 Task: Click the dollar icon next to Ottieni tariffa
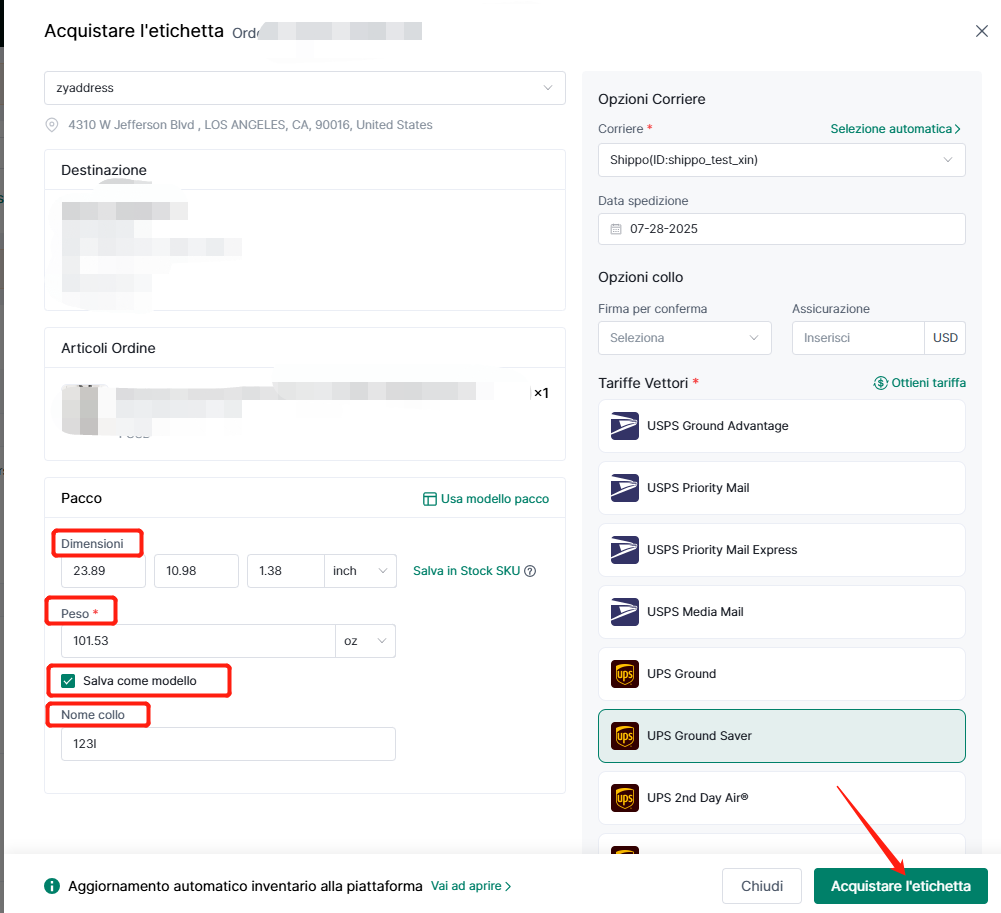pyautogui.click(x=880, y=382)
